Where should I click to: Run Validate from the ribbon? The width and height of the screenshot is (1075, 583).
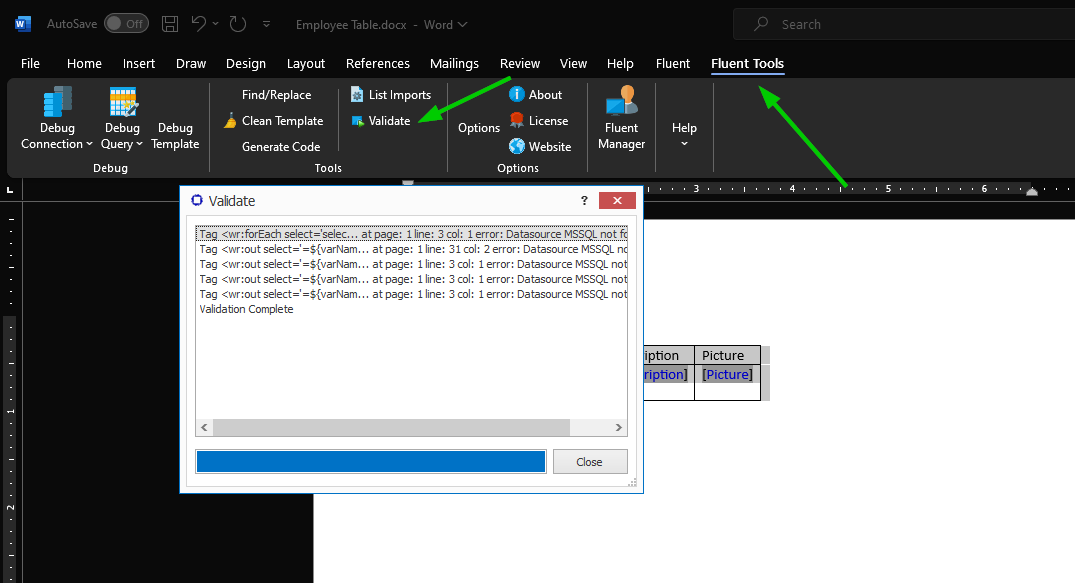[381, 121]
